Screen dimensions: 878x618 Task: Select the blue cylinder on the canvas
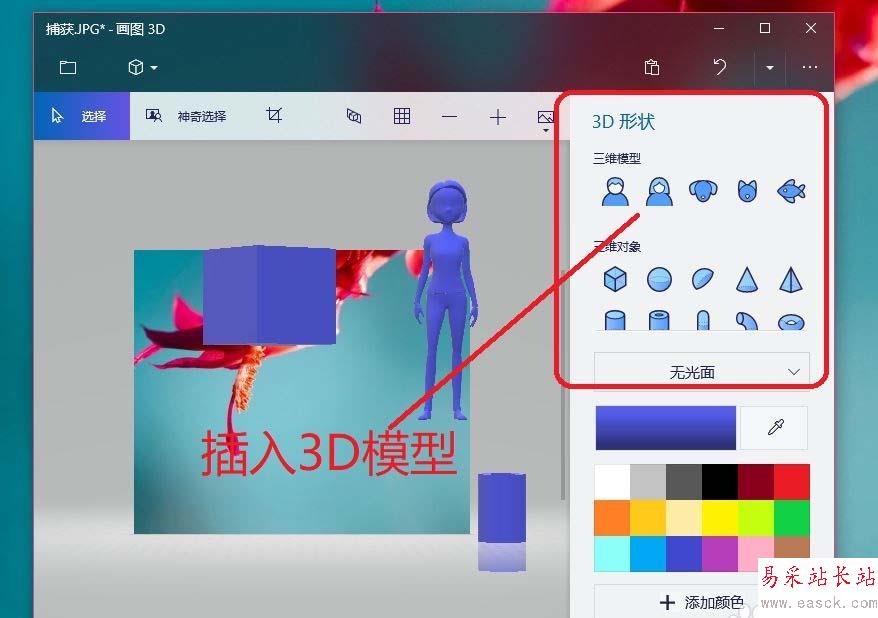click(x=502, y=508)
